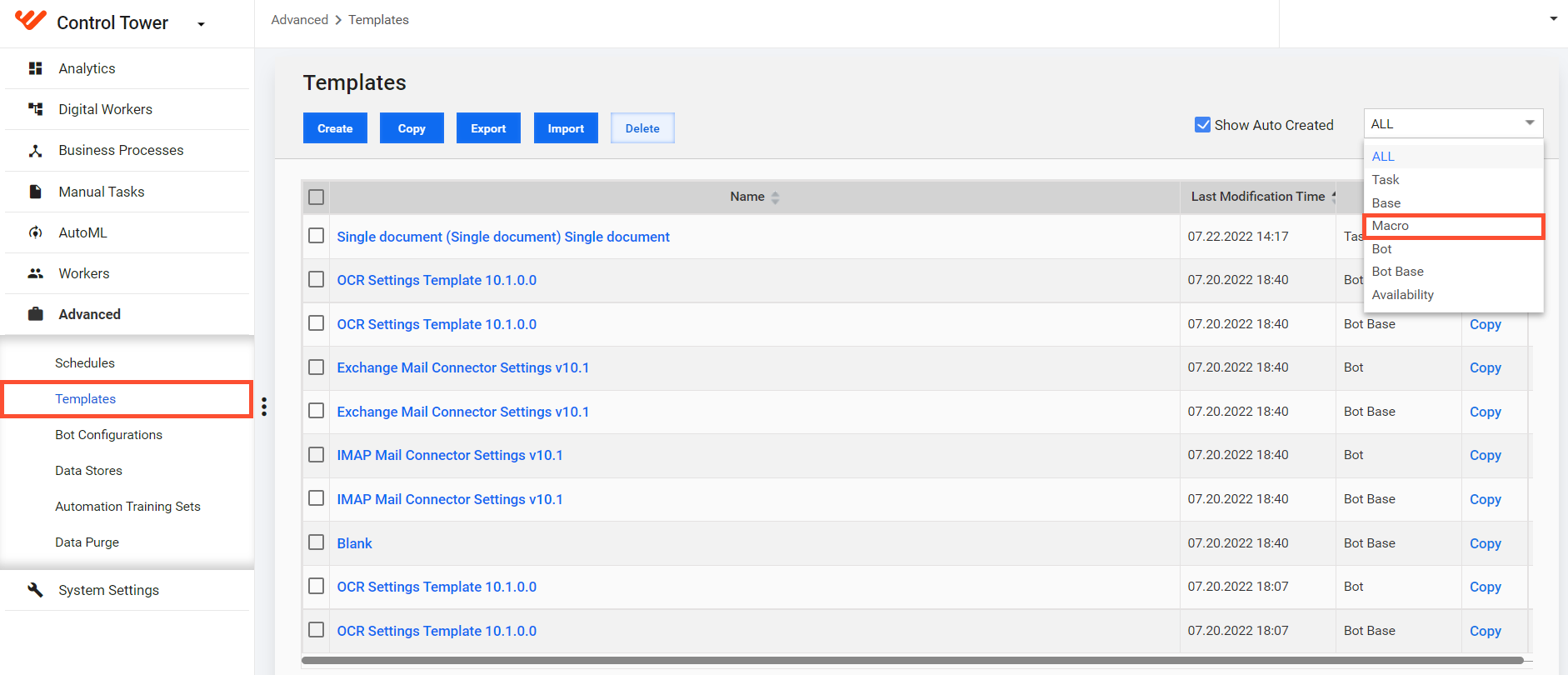Image resolution: width=1568 pixels, height=675 pixels.
Task: Choose Availability in the type list
Action: (x=1453, y=295)
